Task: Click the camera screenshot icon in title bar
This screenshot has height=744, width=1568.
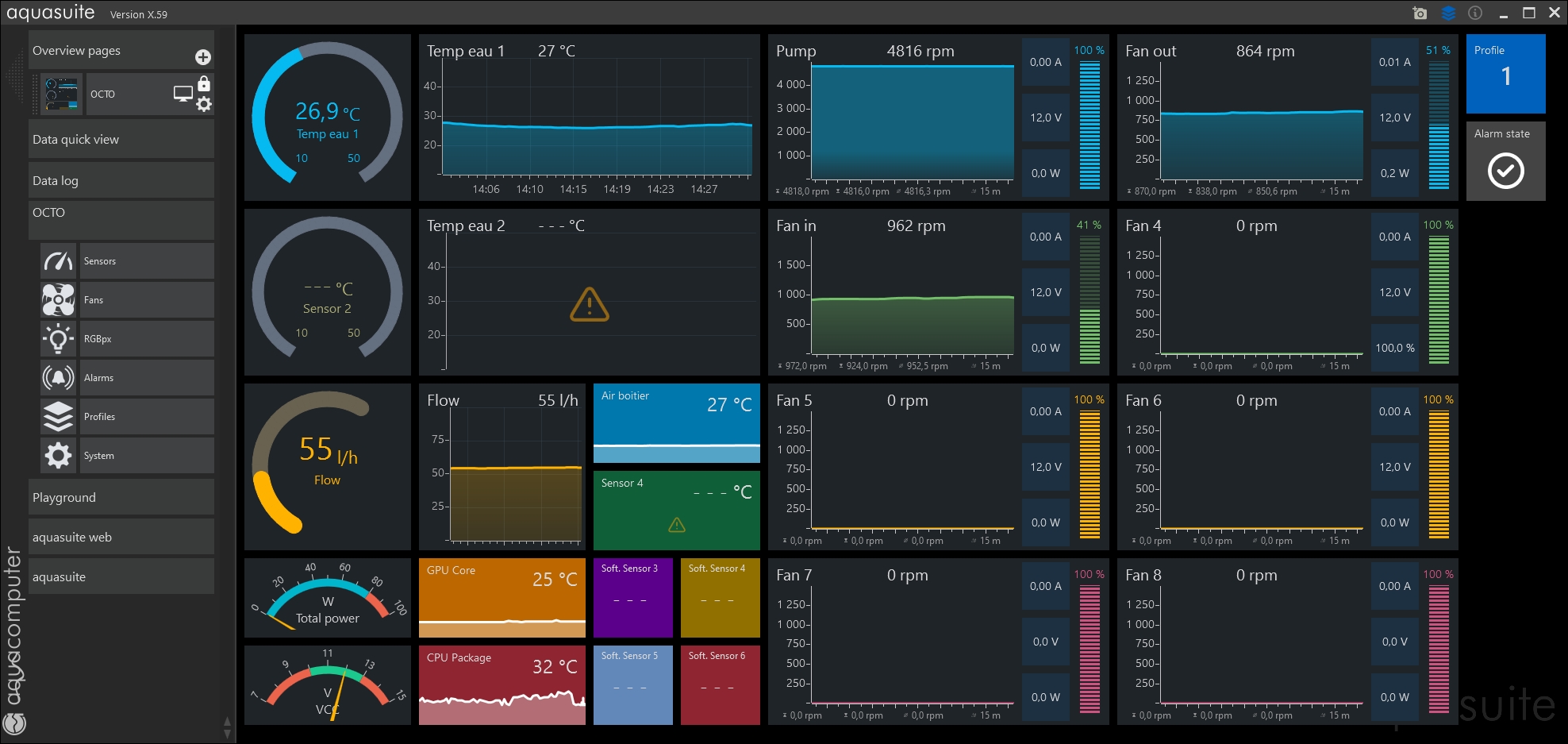Action: (x=1420, y=13)
